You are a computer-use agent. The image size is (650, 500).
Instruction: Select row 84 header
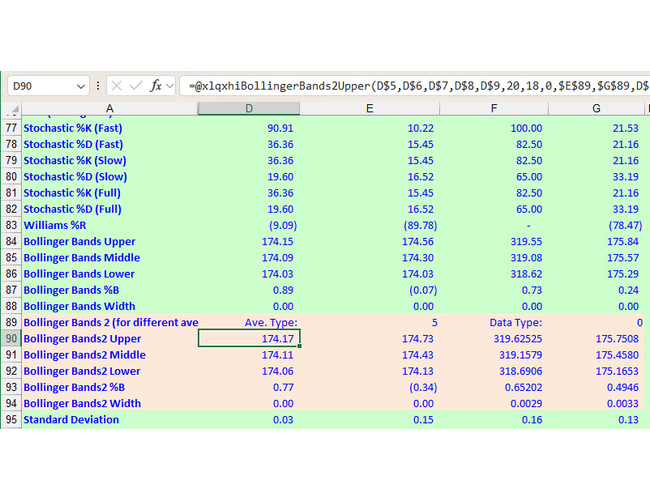click(11, 241)
